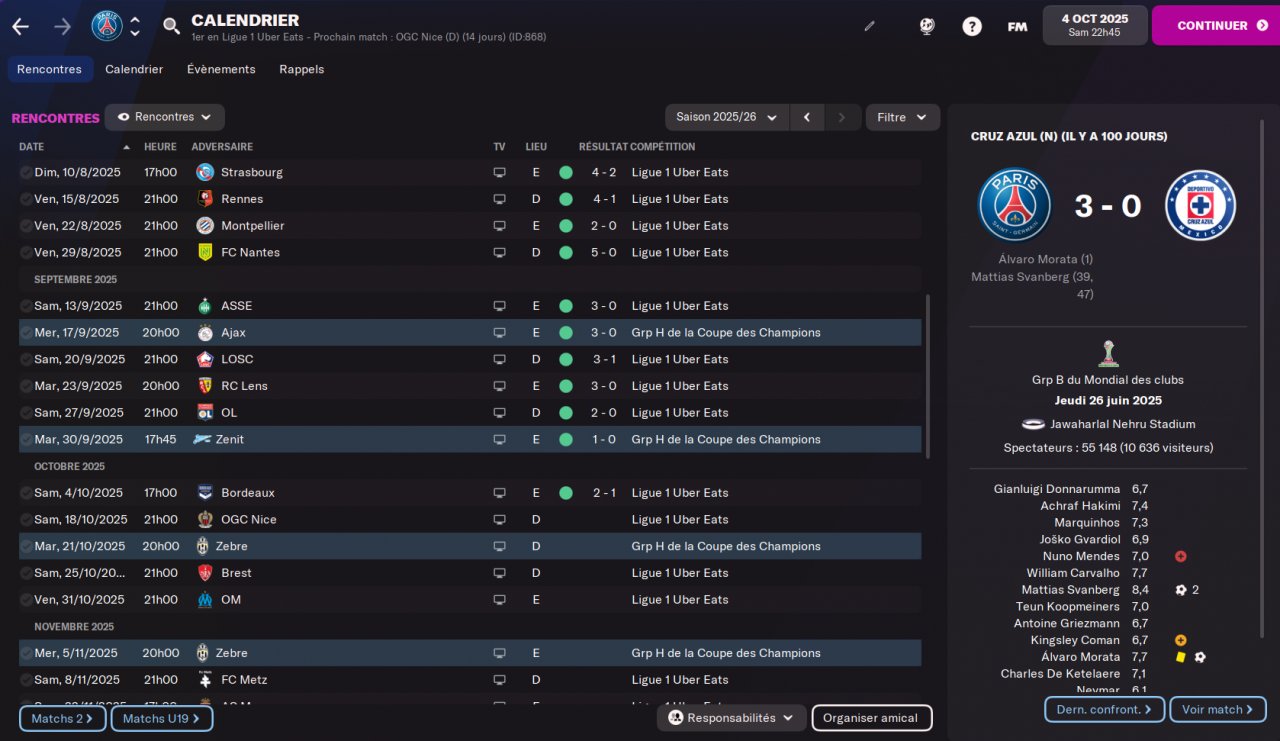Click the Club World Cup trophy icon
1280x741 pixels.
(x=1107, y=353)
